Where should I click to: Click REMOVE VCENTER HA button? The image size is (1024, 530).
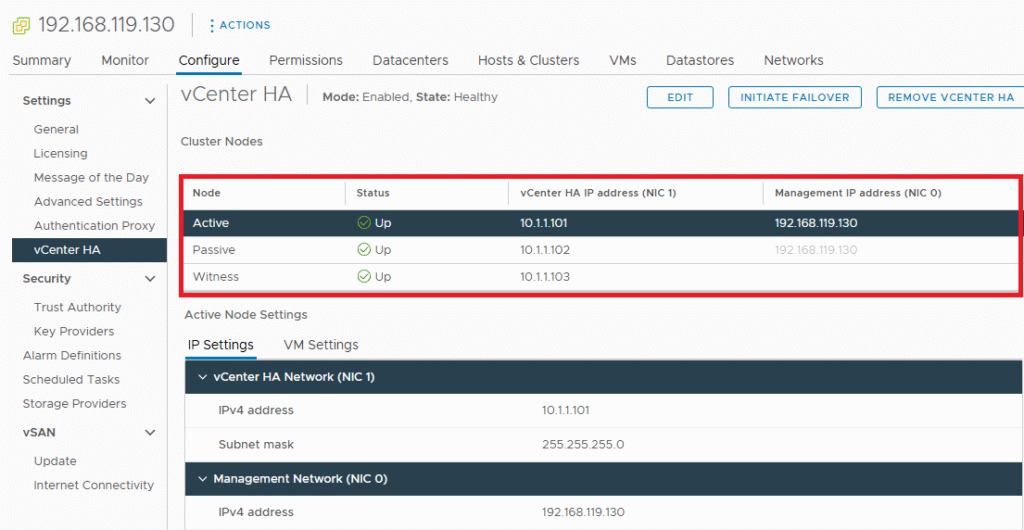(950, 97)
